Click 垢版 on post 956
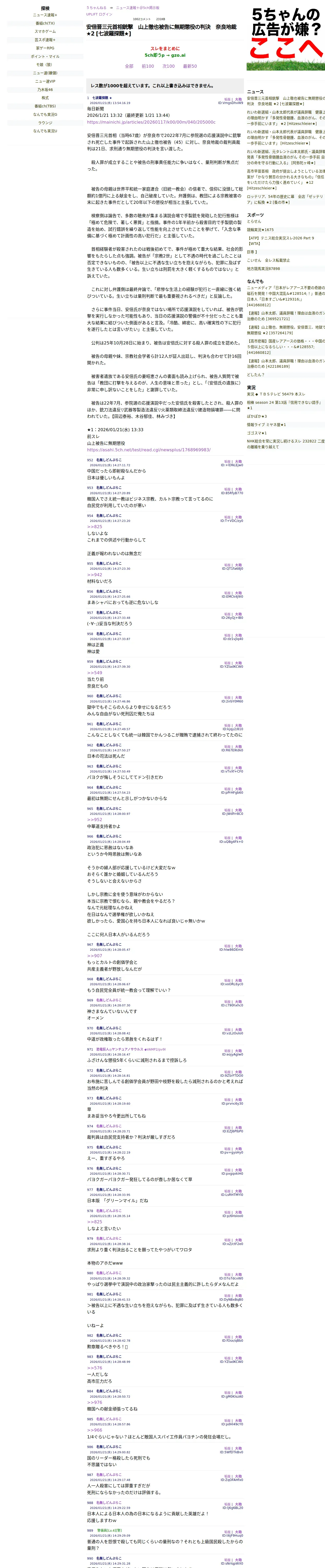 click(x=228, y=593)
